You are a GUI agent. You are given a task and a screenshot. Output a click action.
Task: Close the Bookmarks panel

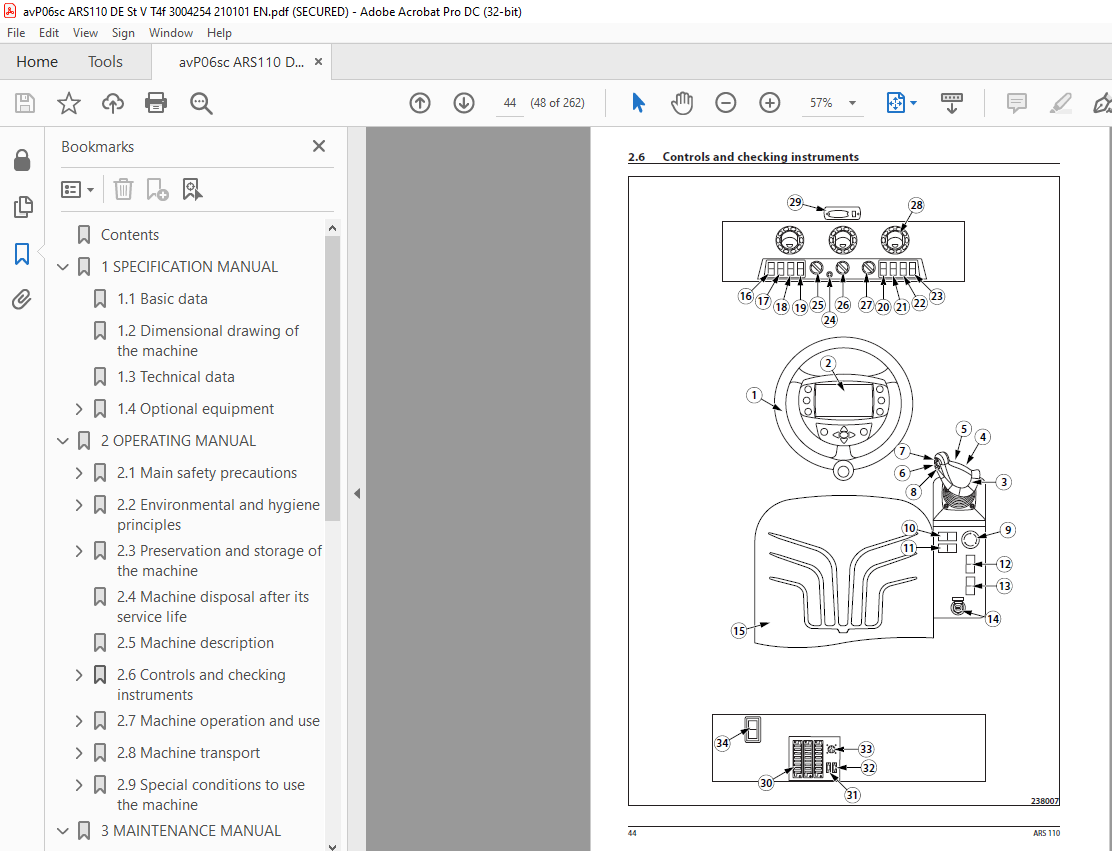[319, 146]
